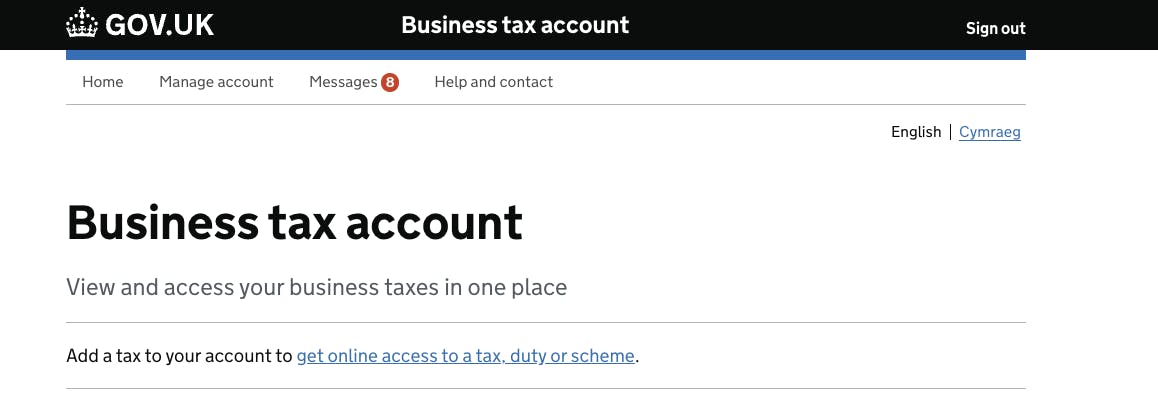1158x402 pixels.
Task: Click the blue banner bar under header
Action: point(546,55)
